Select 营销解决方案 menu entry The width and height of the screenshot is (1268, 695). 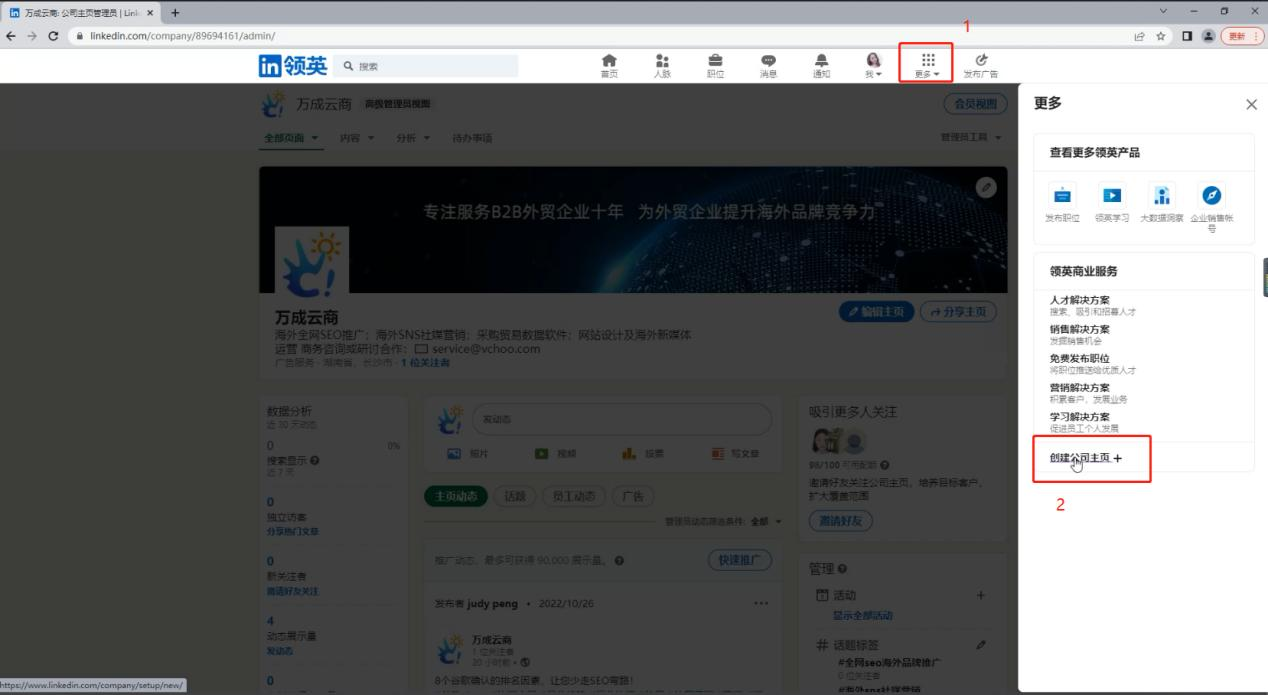[x=1079, y=388]
